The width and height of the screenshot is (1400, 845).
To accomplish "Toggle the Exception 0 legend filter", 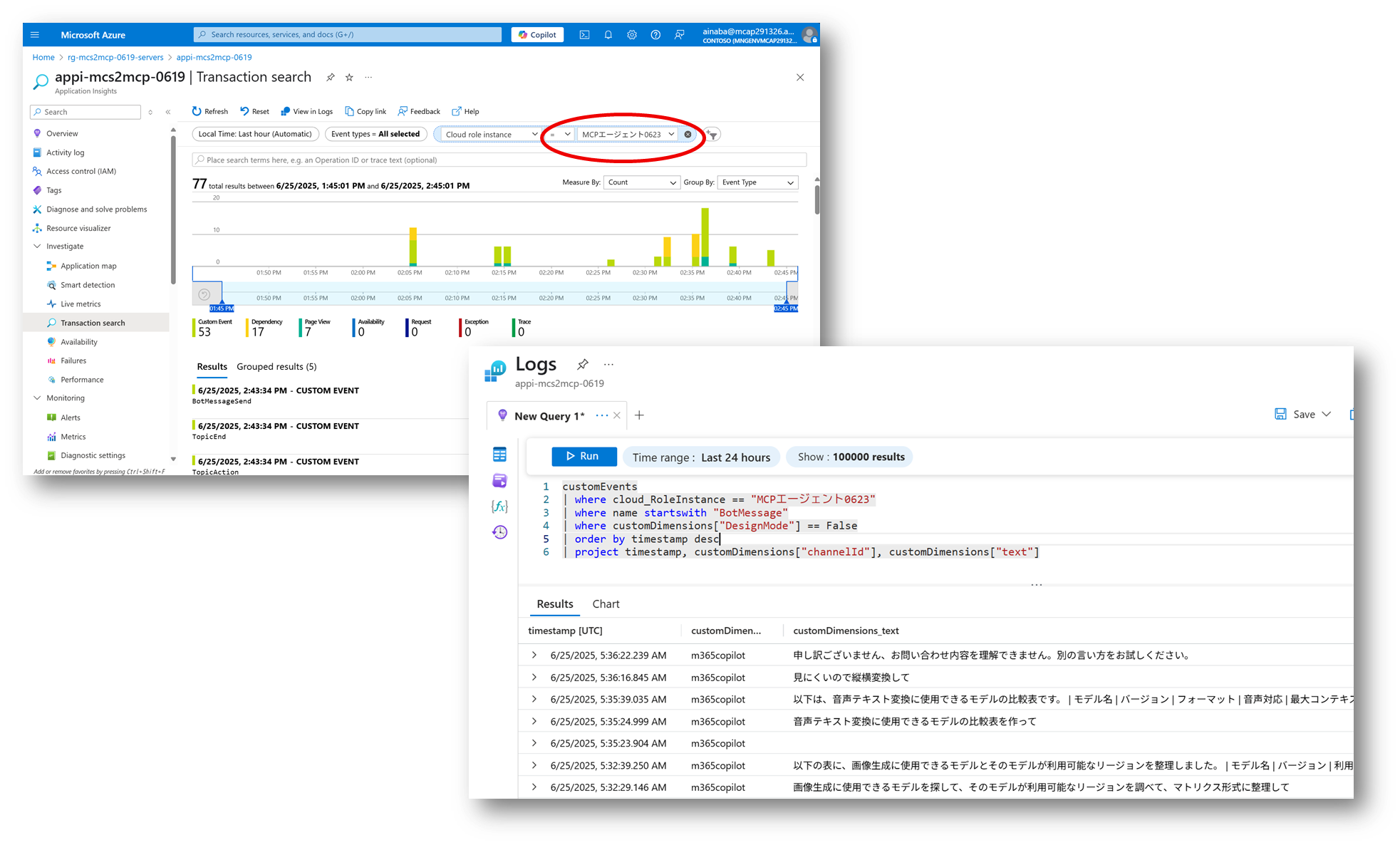I will coord(475,327).
